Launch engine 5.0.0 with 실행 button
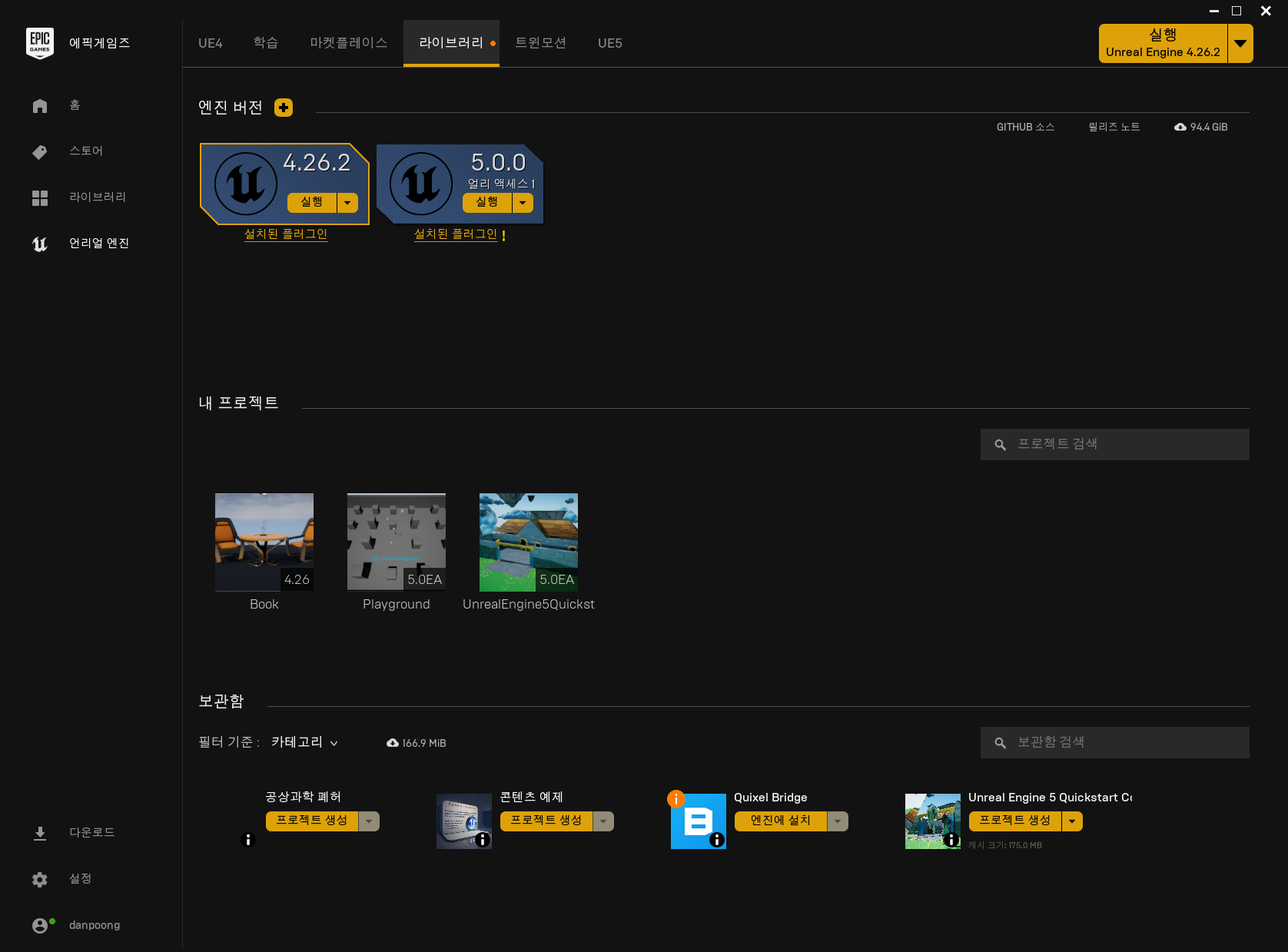This screenshot has height=952, width=1288. pos(487,202)
